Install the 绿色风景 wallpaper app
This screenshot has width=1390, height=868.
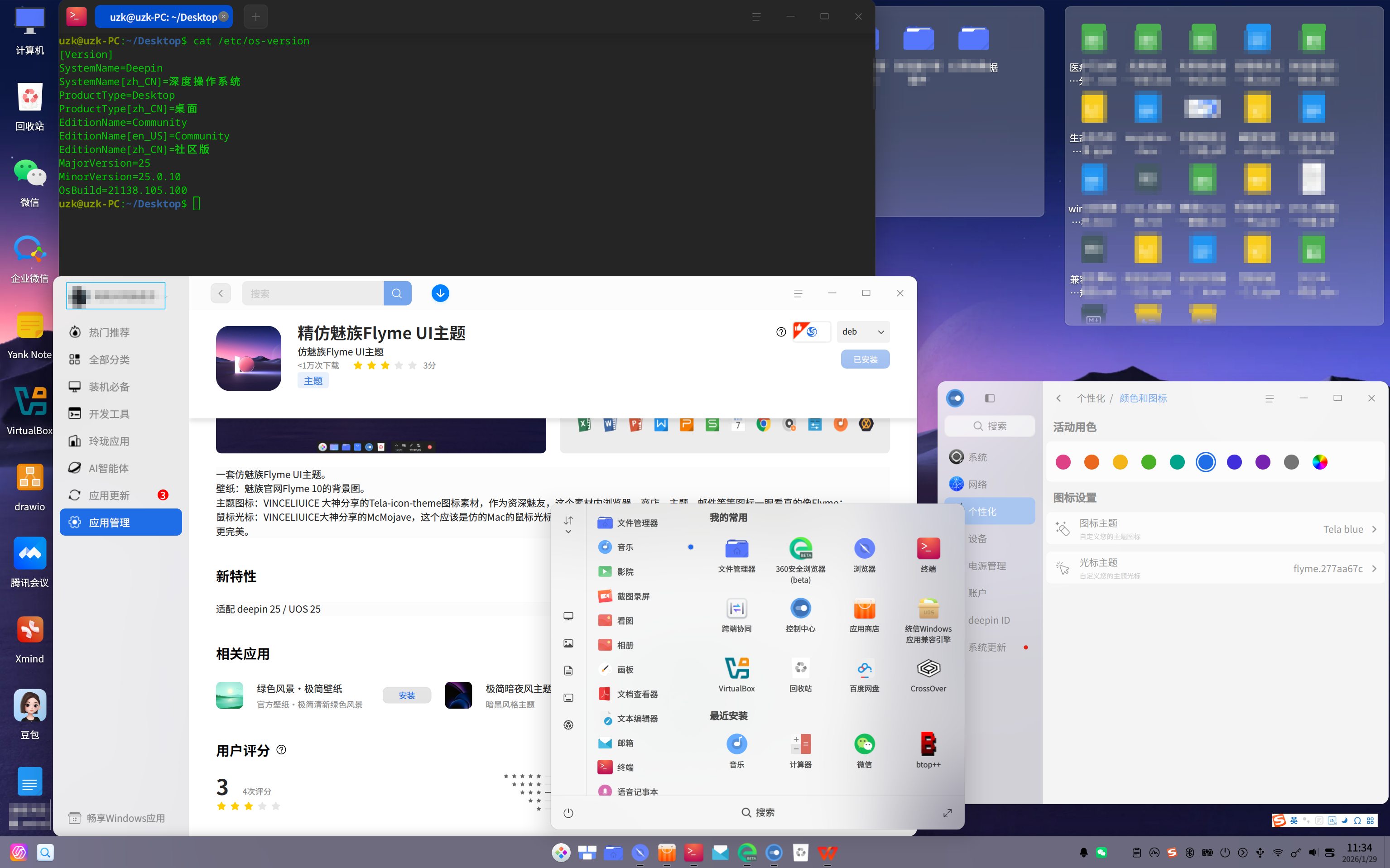pyautogui.click(x=407, y=695)
